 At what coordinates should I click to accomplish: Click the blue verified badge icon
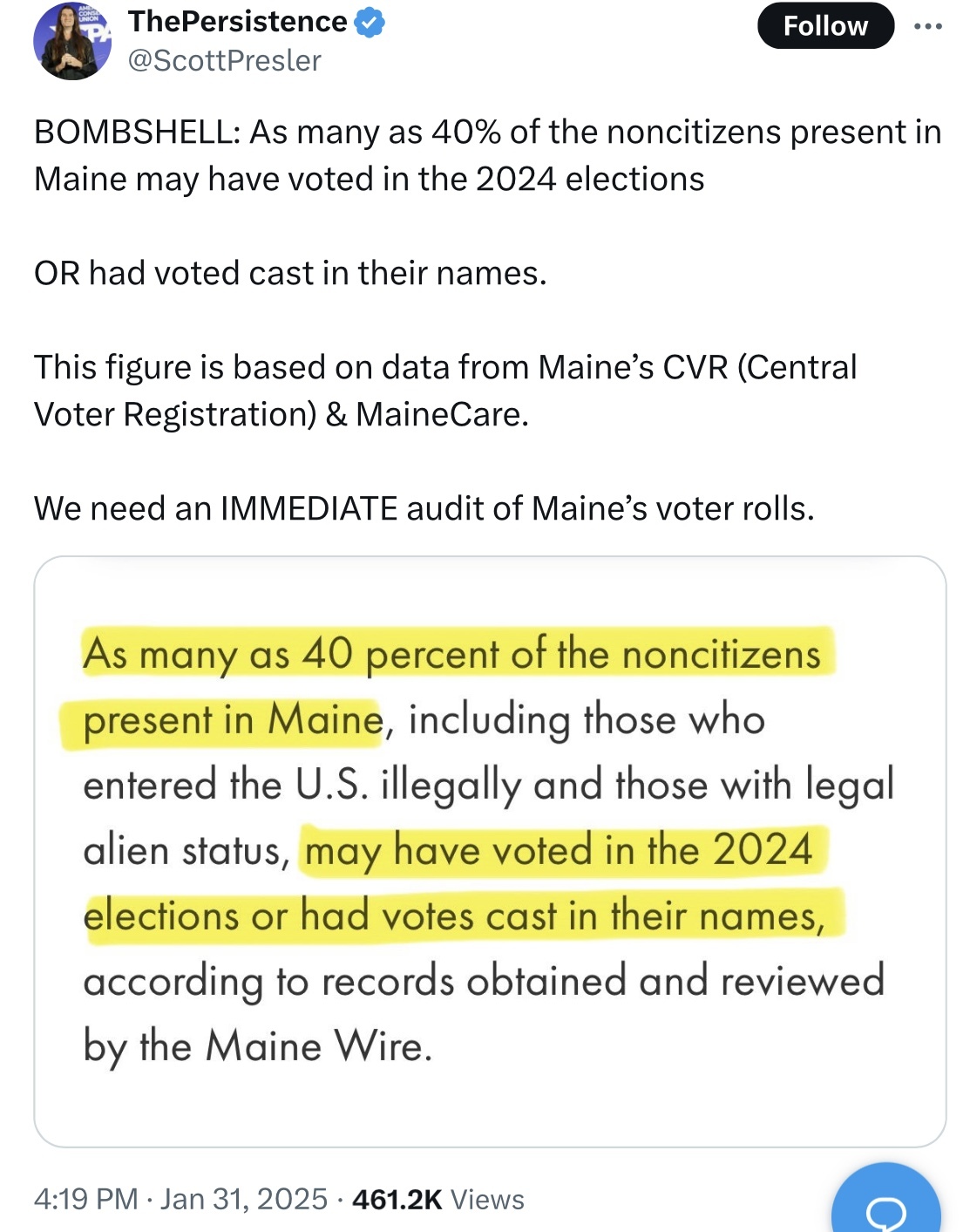(370, 23)
